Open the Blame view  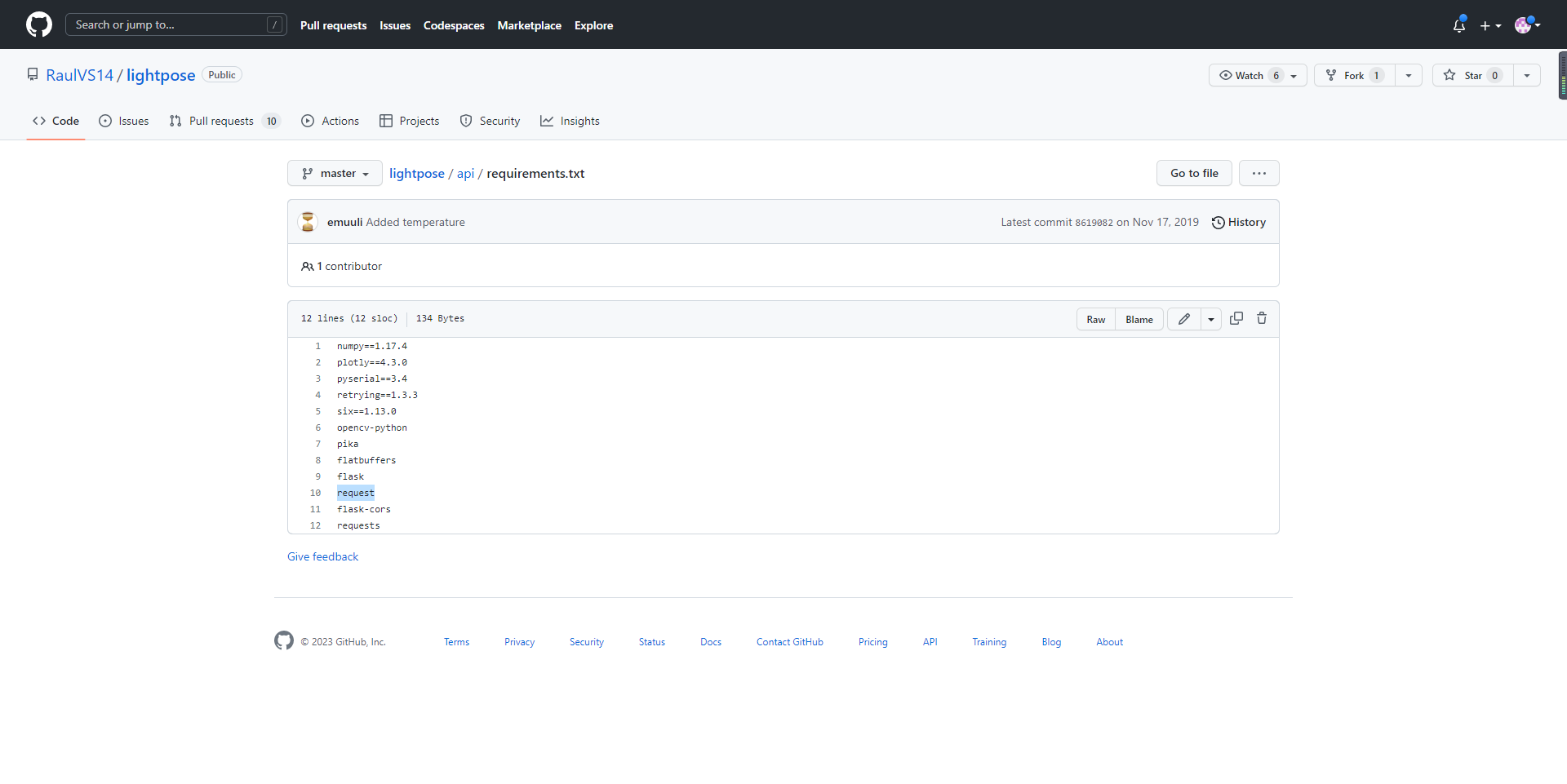[1139, 319]
